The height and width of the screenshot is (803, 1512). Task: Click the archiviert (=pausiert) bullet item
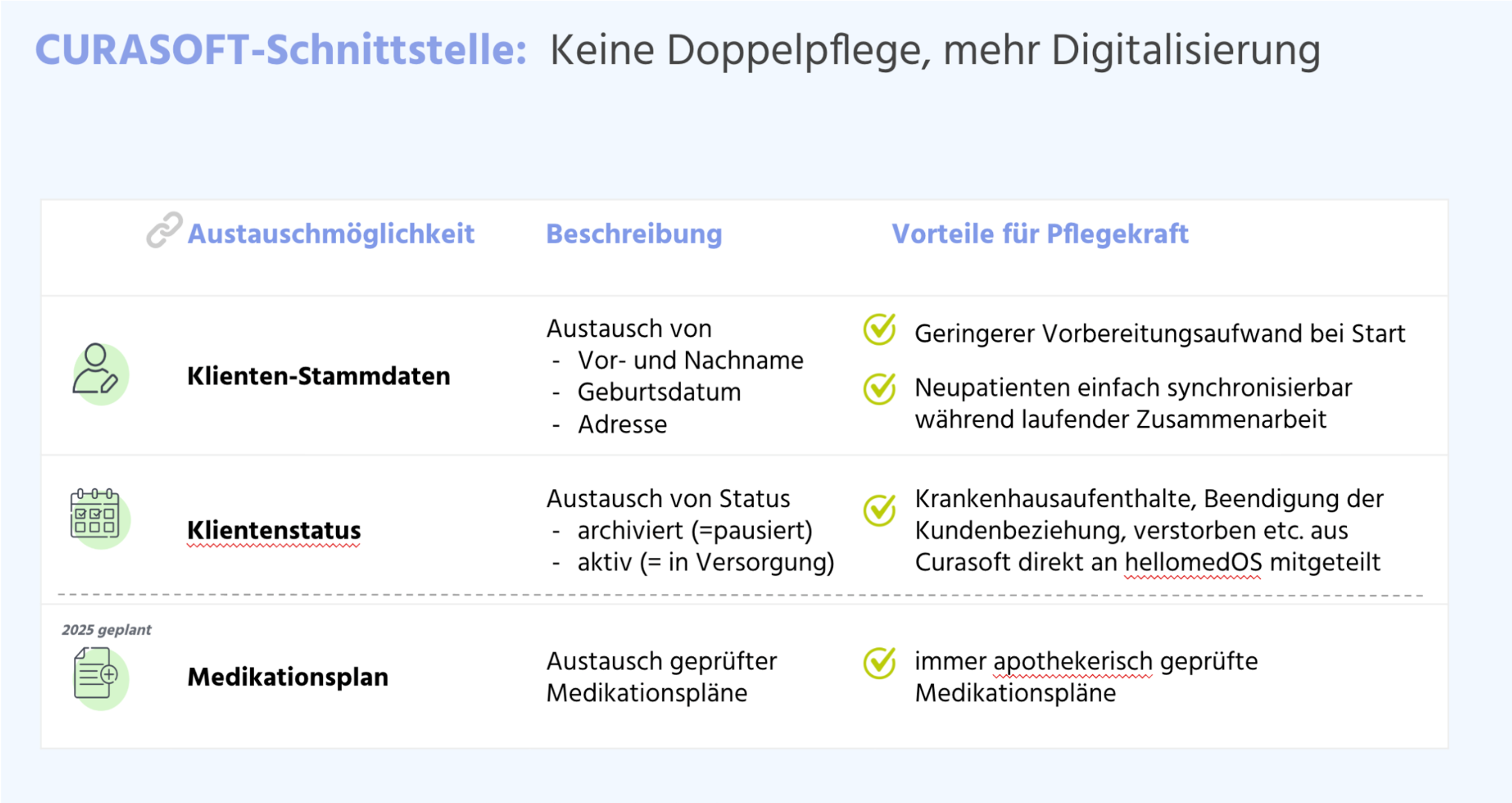694,531
